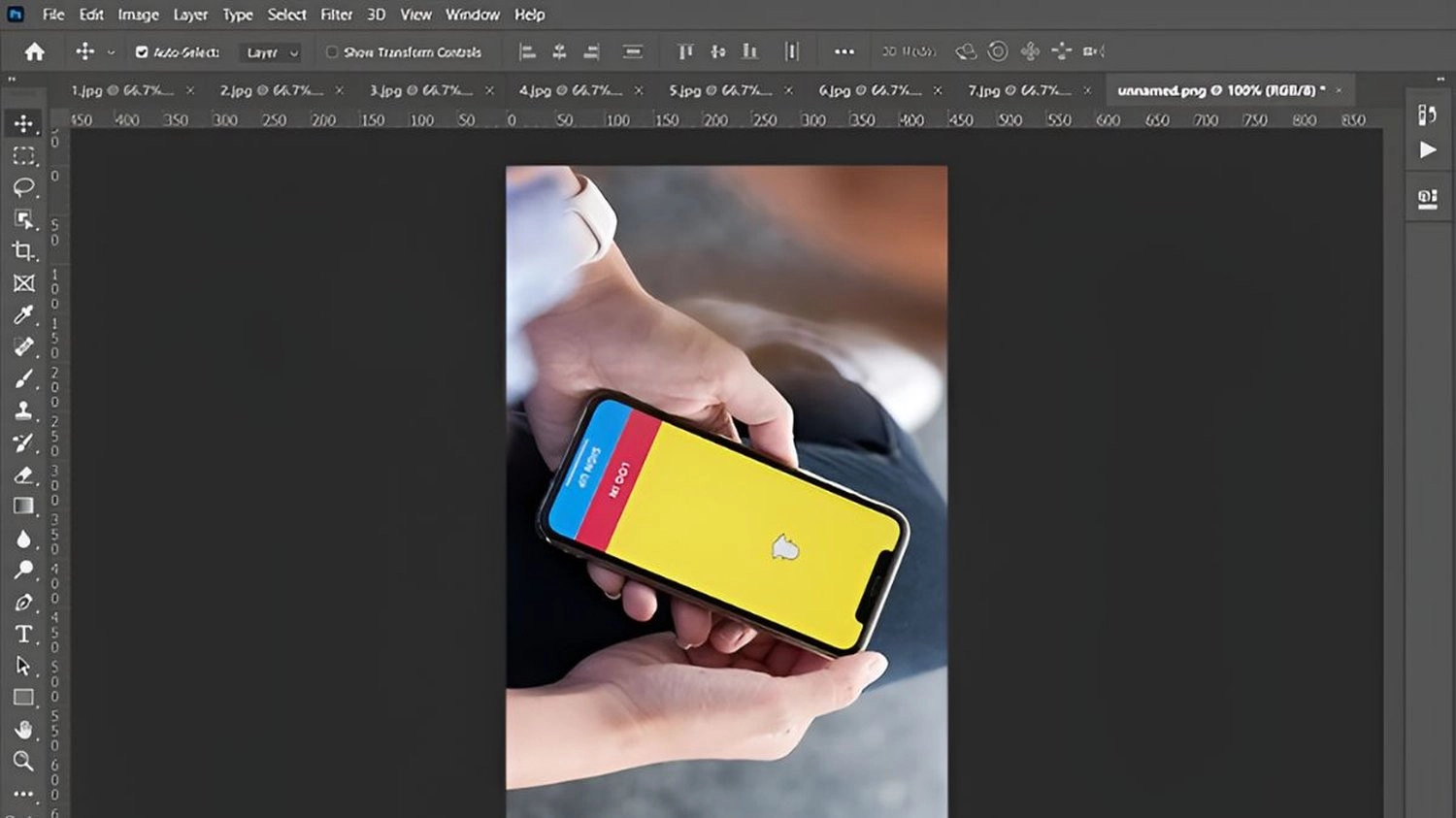Click the Home icon in options bar
The image size is (1456, 818).
tap(35, 51)
